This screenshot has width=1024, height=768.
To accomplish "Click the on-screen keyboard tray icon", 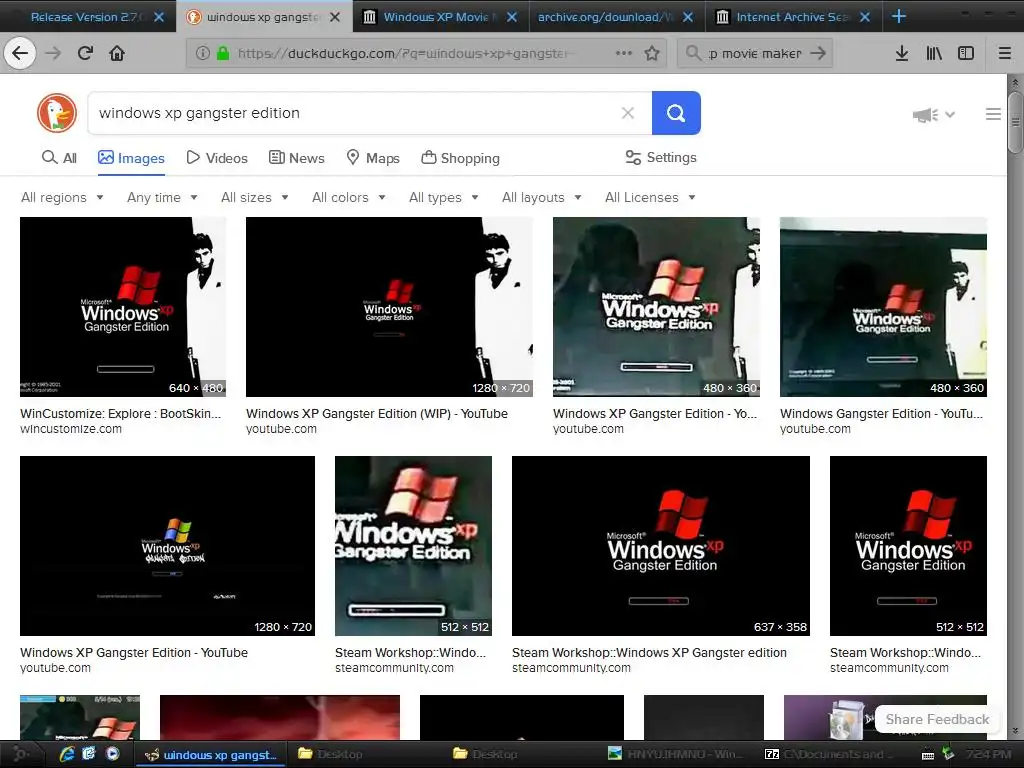I will pyautogui.click(x=928, y=755).
